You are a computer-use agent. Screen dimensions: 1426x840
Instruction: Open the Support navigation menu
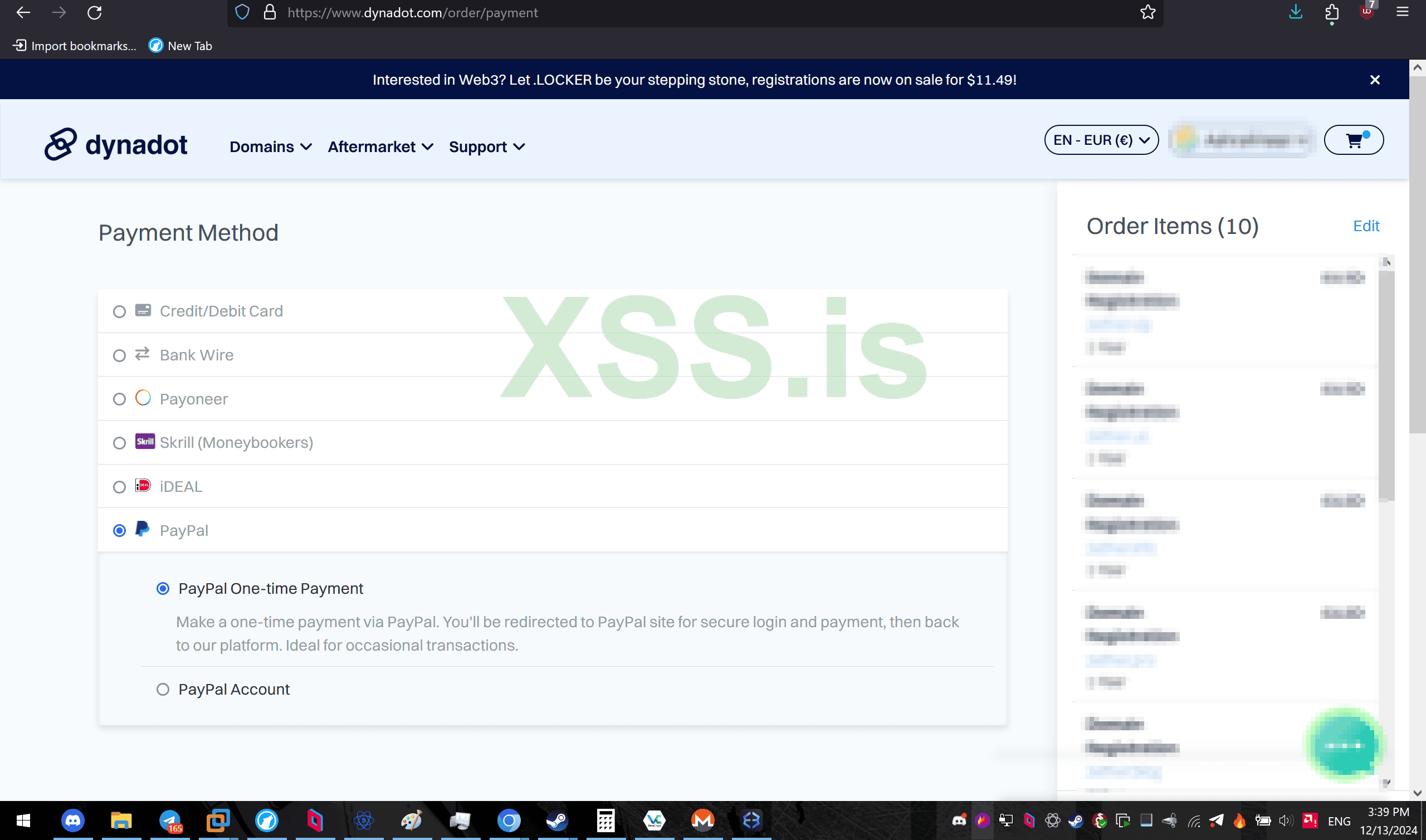pyautogui.click(x=487, y=147)
